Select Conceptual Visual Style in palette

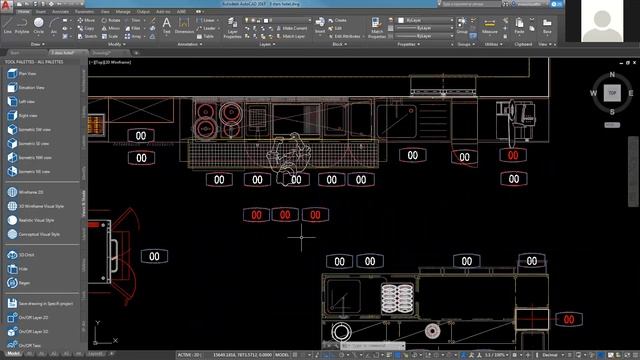click(33, 234)
